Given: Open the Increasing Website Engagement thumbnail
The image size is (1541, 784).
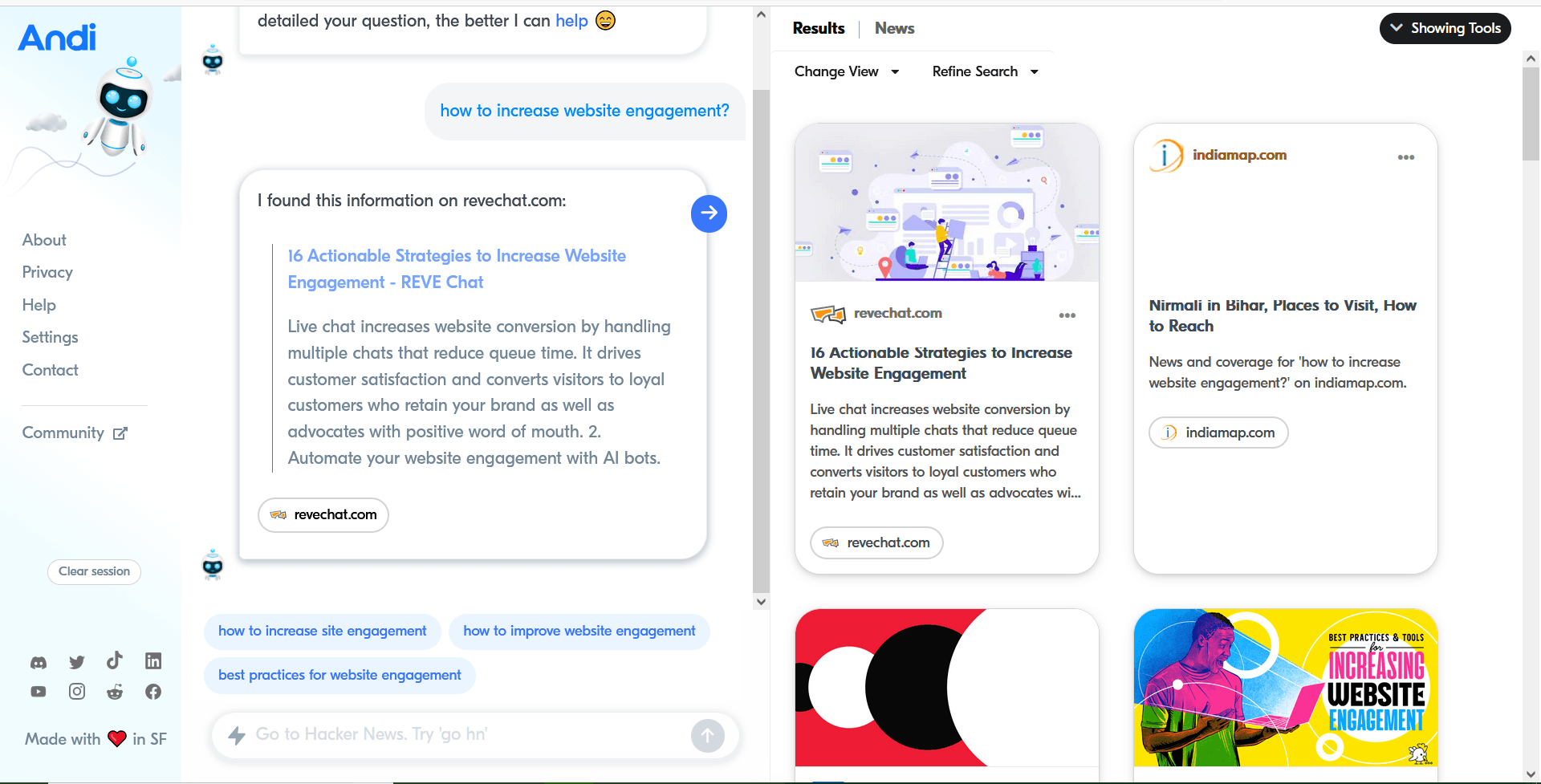Looking at the screenshot, I should point(1285,687).
